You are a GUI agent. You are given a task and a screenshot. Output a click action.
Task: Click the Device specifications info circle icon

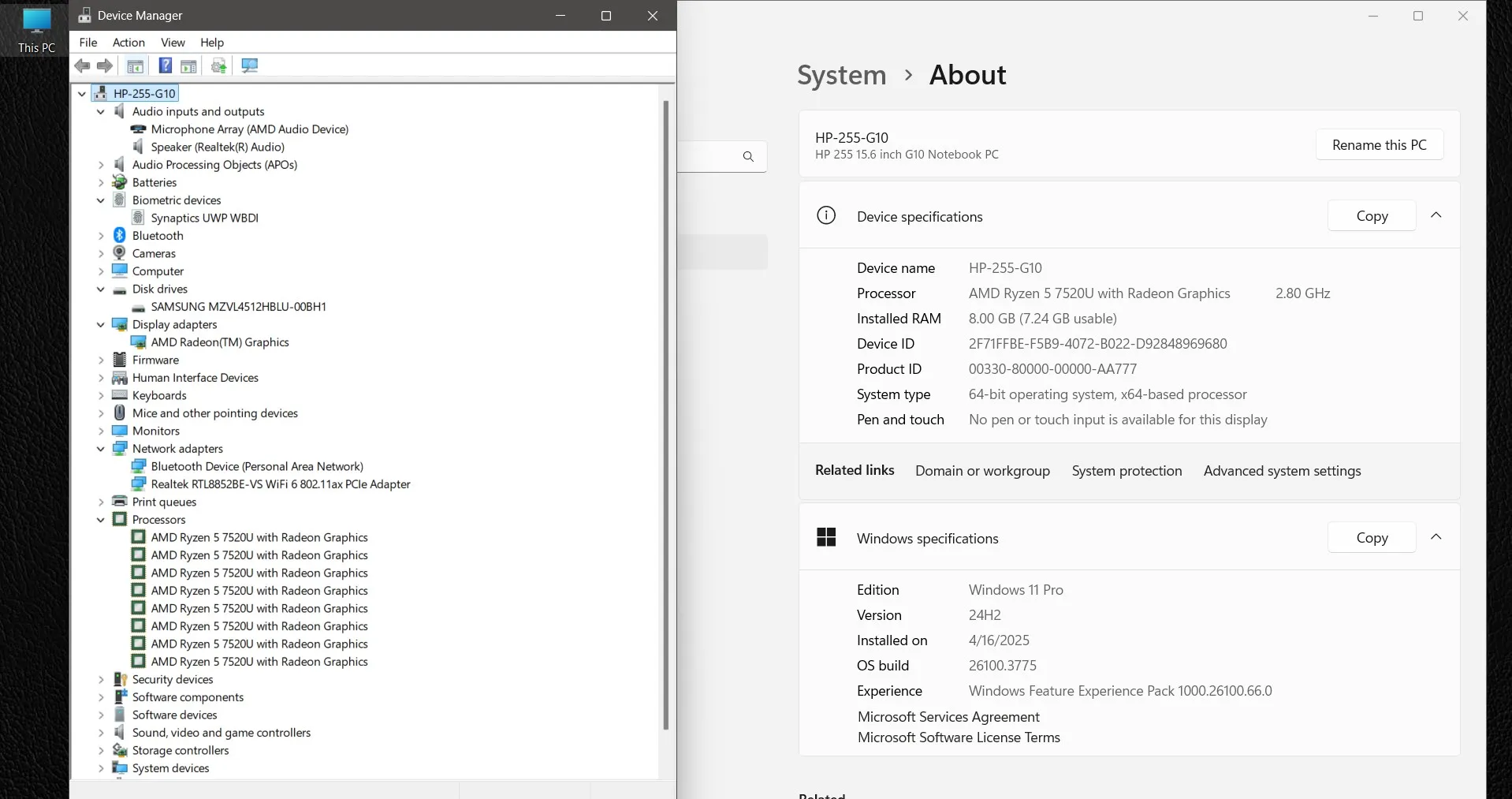click(826, 215)
